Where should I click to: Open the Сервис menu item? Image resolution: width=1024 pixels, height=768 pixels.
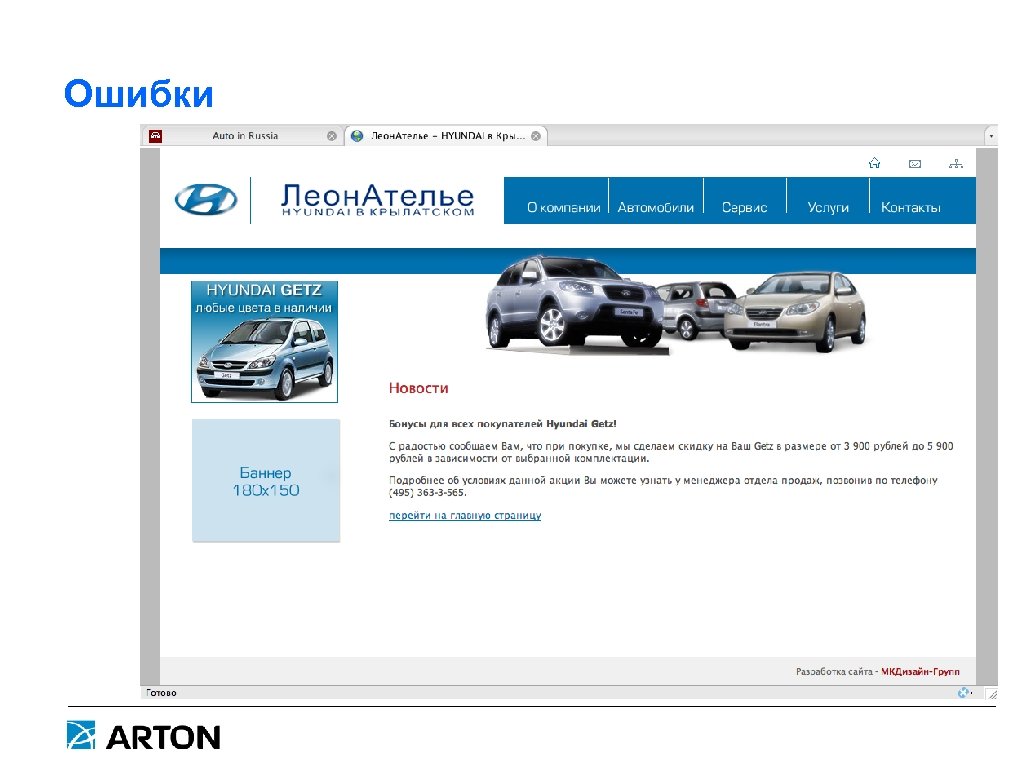click(744, 208)
